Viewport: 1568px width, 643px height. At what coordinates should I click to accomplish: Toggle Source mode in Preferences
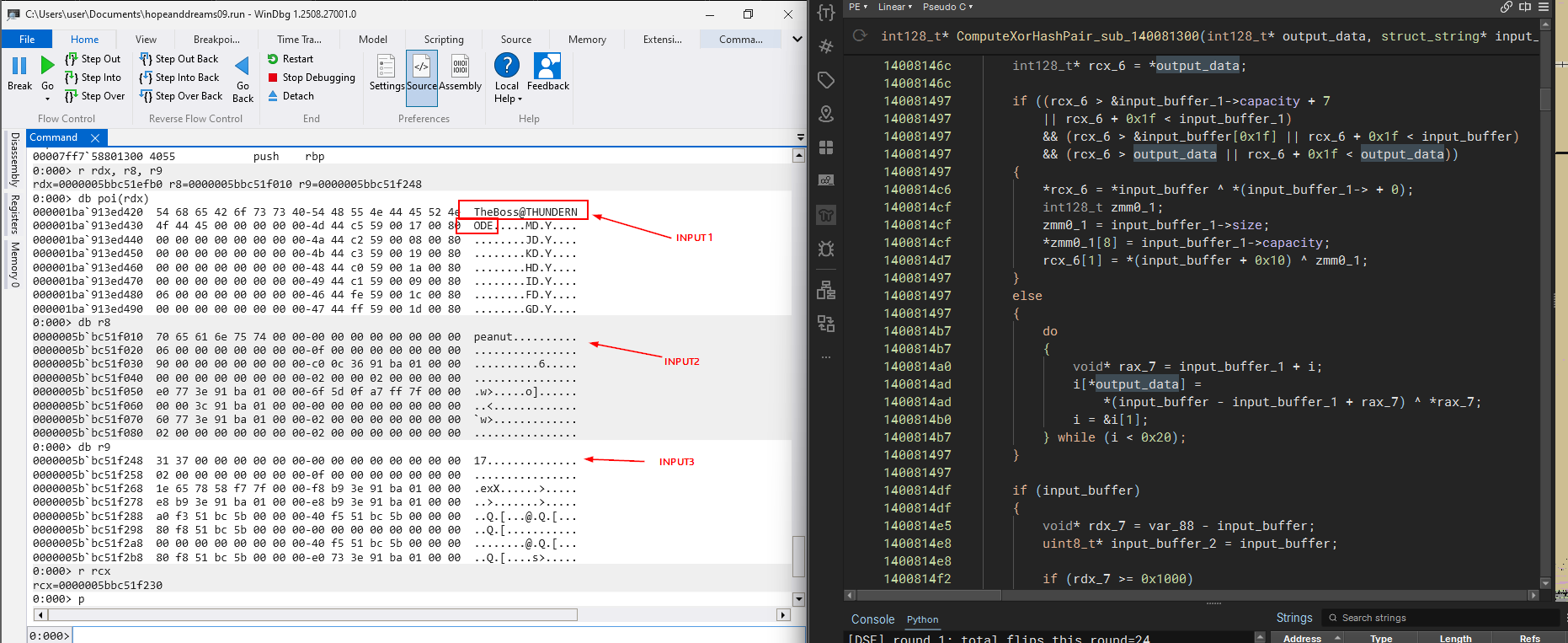pyautogui.click(x=422, y=72)
